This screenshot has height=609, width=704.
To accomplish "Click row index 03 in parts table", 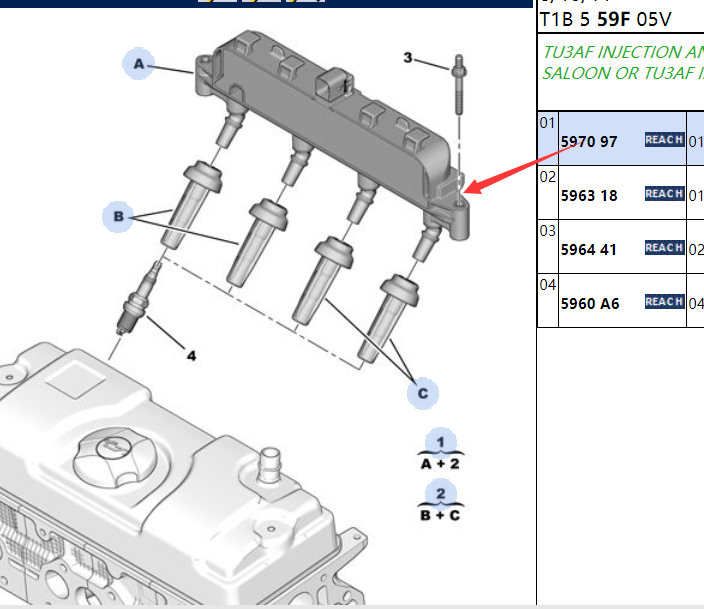I will 548,230.
